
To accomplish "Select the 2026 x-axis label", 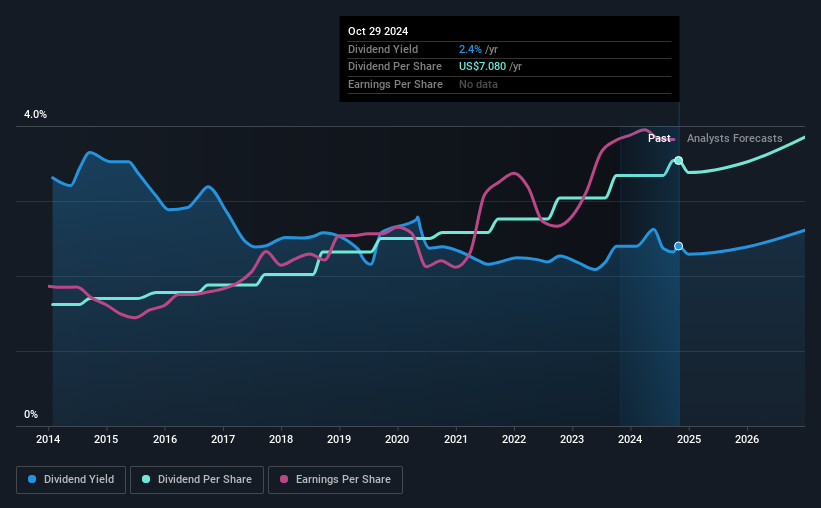I will coord(747,439).
